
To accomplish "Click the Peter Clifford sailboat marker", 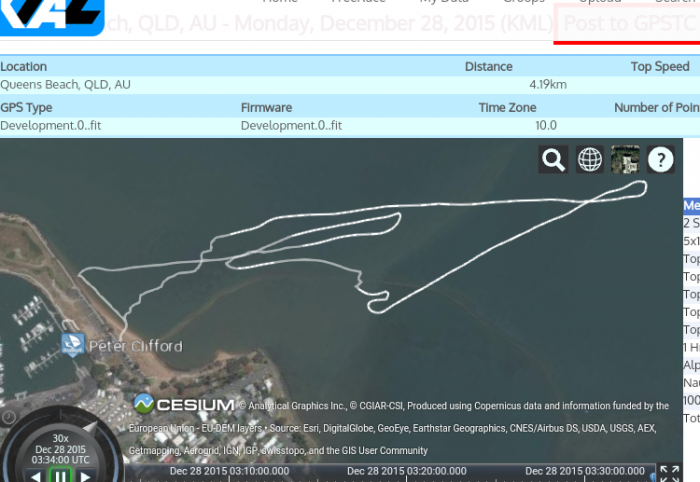I will point(72,345).
